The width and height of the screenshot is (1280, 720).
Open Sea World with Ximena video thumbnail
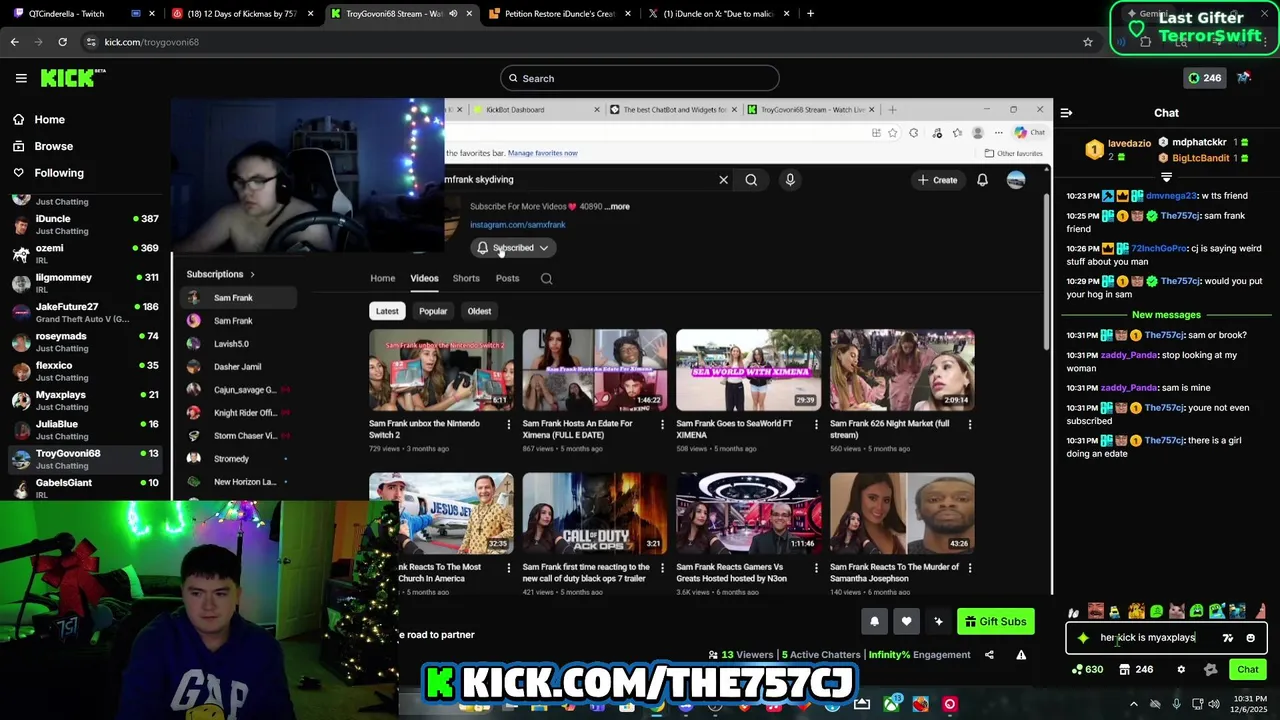748,370
